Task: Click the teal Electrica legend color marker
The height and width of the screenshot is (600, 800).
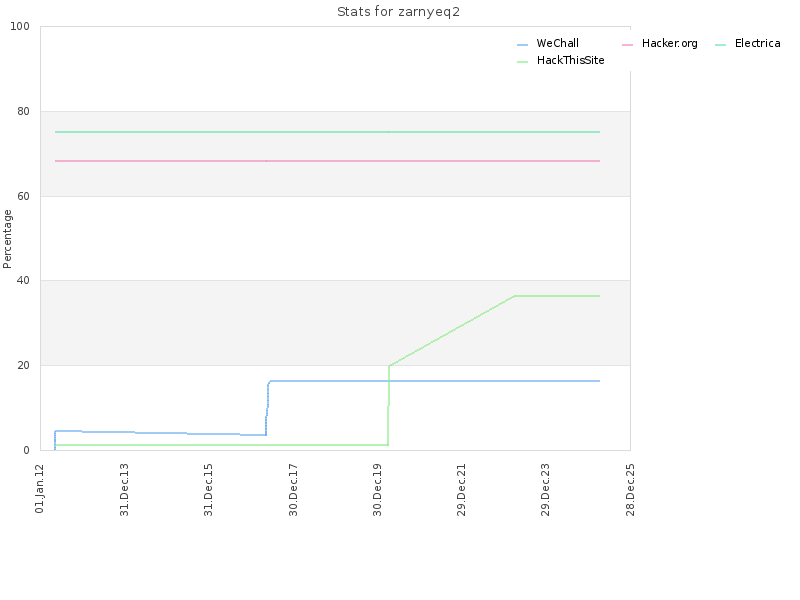Action: [720, 45]
